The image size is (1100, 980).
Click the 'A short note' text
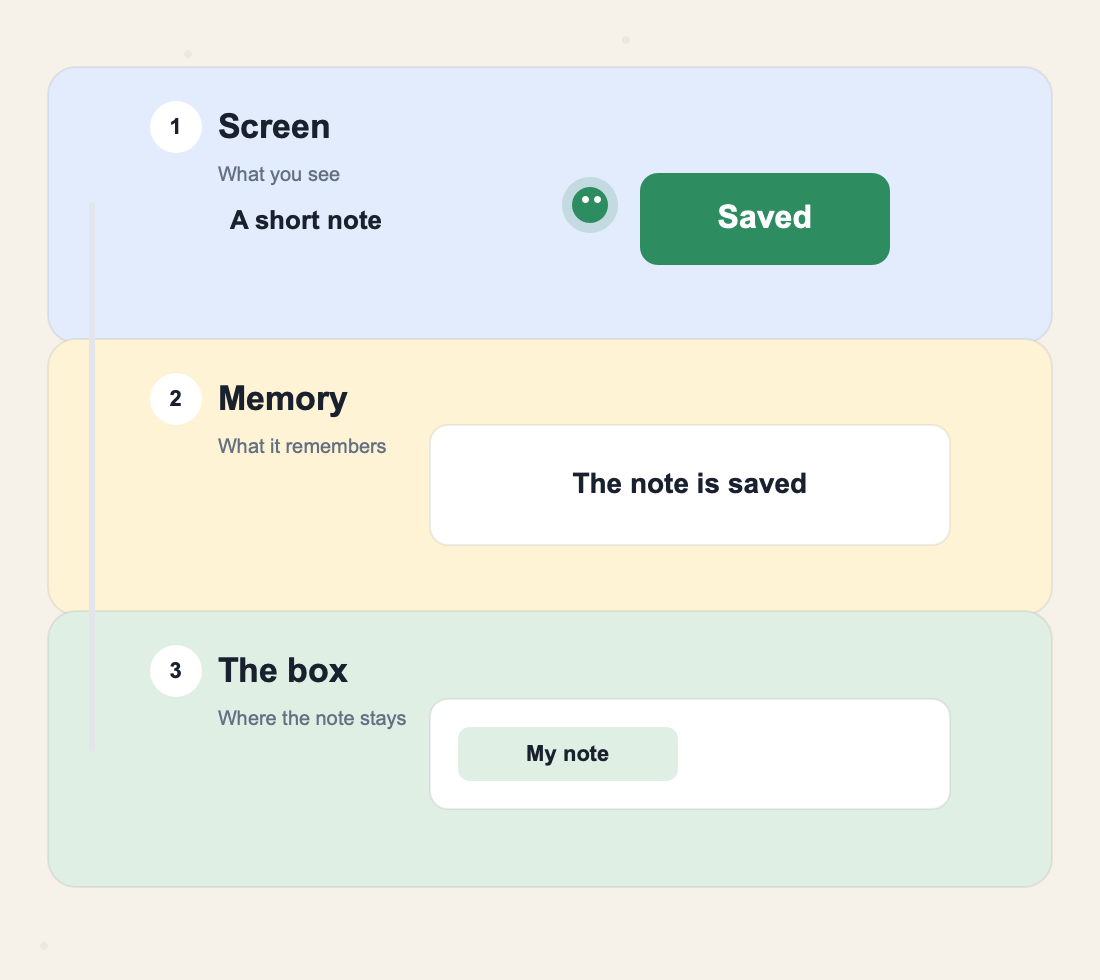306,220
